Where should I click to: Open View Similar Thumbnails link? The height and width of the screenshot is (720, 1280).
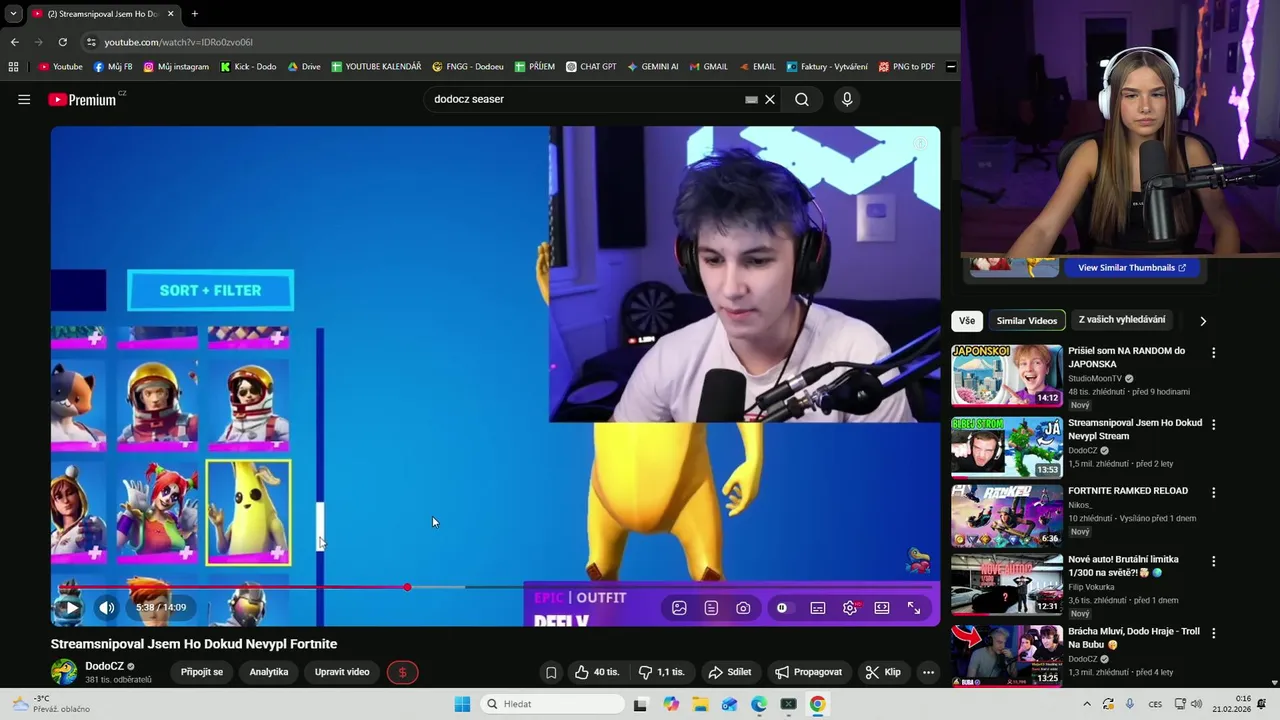point(1132,268)
